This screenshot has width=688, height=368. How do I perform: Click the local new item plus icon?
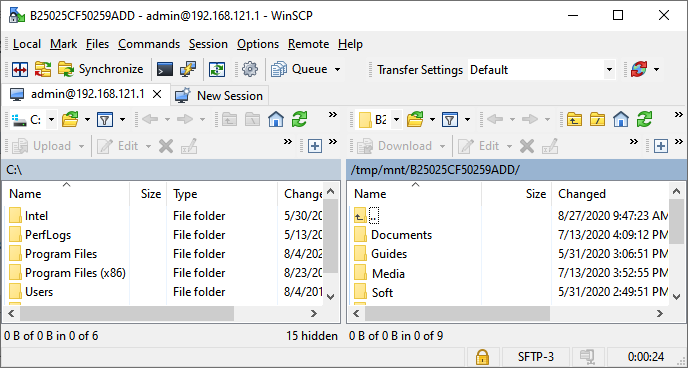click(315, 146)
